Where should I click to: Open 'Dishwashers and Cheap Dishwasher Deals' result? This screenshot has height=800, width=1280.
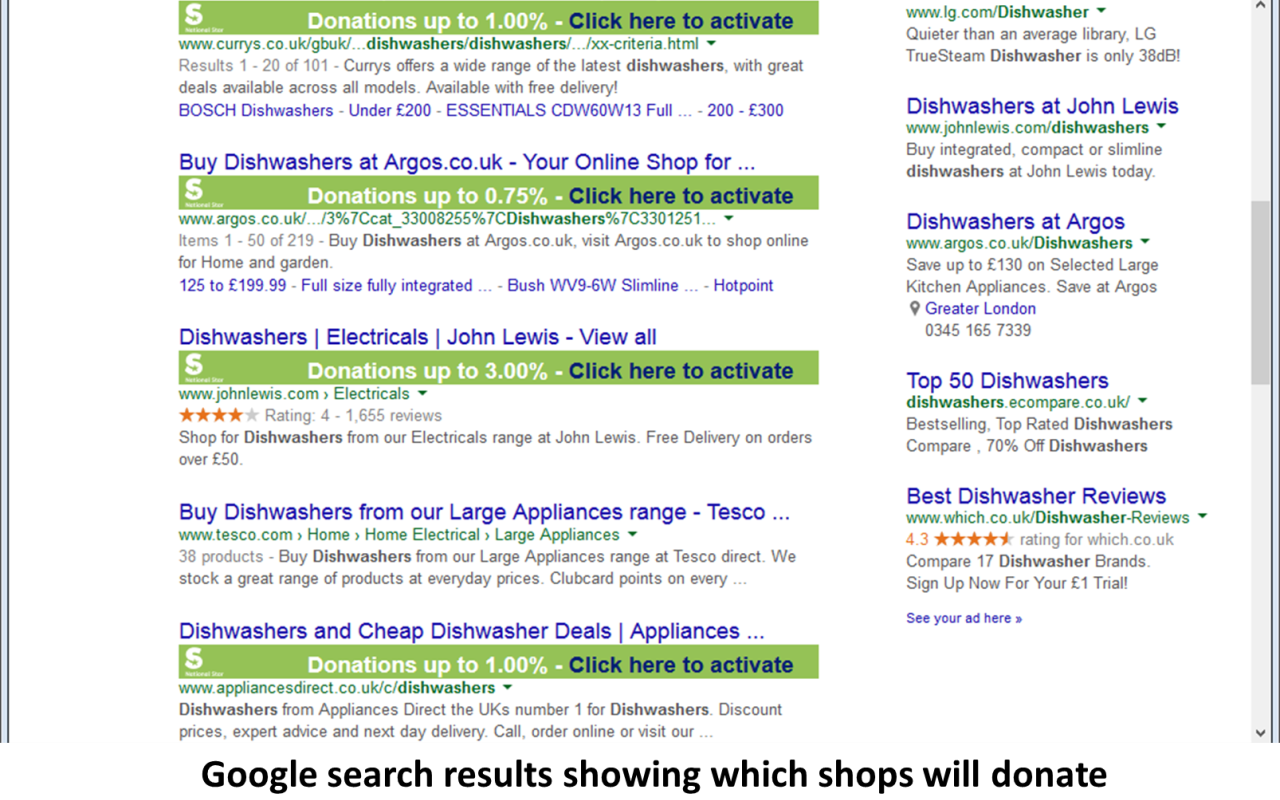pyautogui.click(x=472, y=631)
